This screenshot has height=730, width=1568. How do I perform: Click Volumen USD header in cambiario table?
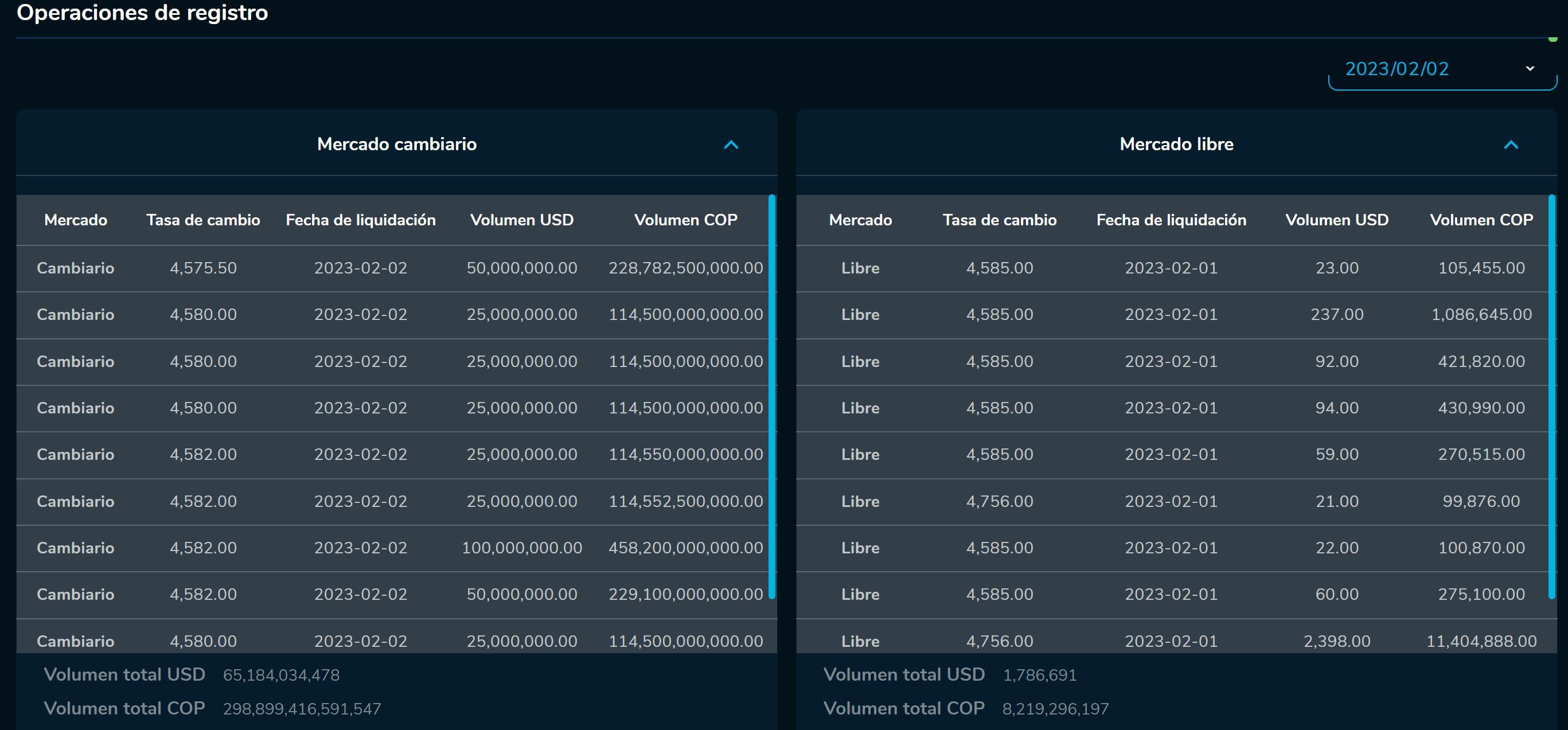pos(522,220)
